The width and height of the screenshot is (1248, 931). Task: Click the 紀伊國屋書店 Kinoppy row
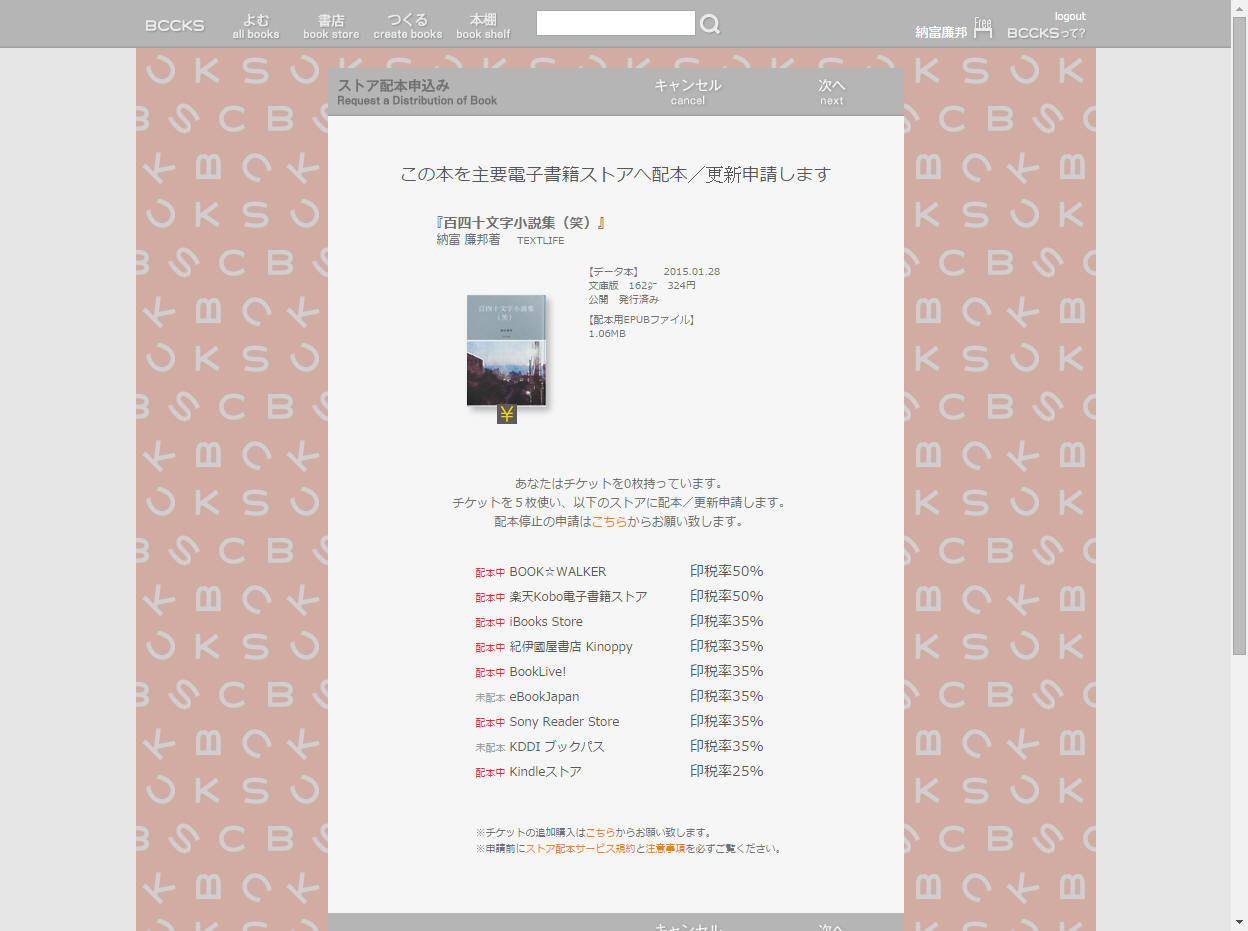pos(619,646)
